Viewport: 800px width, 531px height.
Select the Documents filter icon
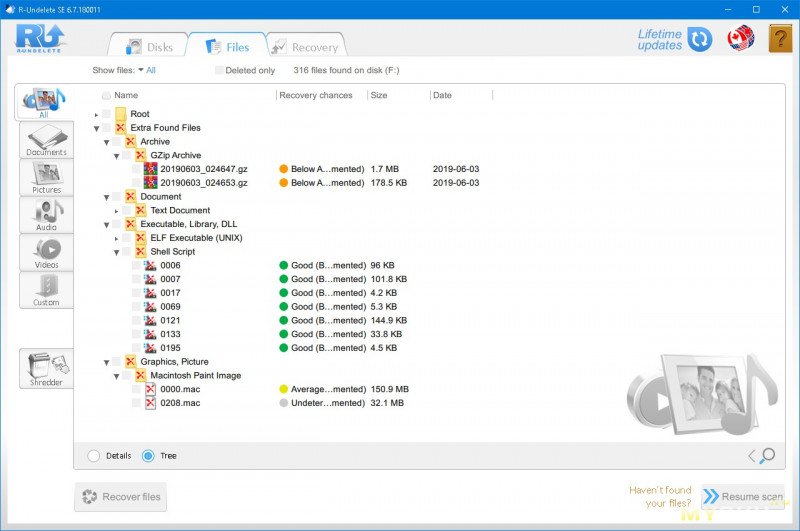pyautogui.click(x=46, y=141)
